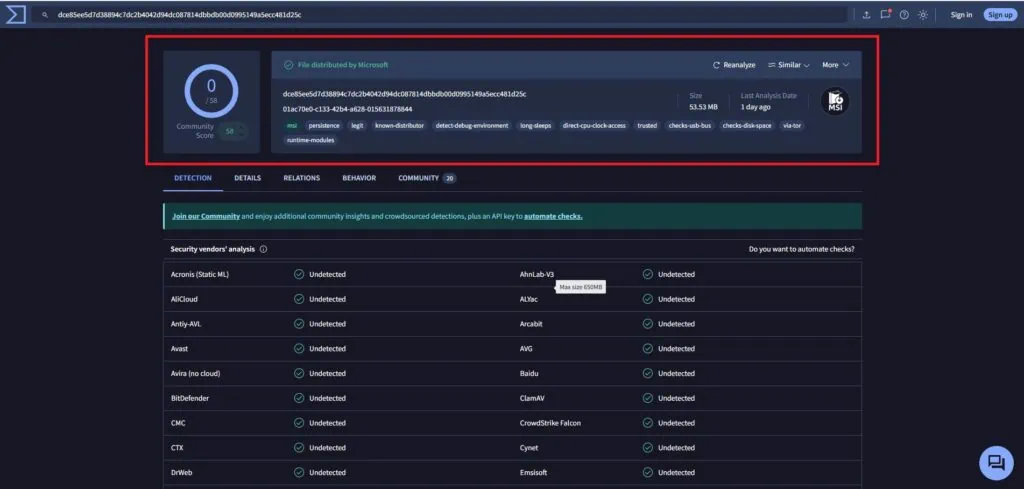Viewport: 1024px width, 489px height.
Task: Click the Reanalyze button
Action: (734, 65)
